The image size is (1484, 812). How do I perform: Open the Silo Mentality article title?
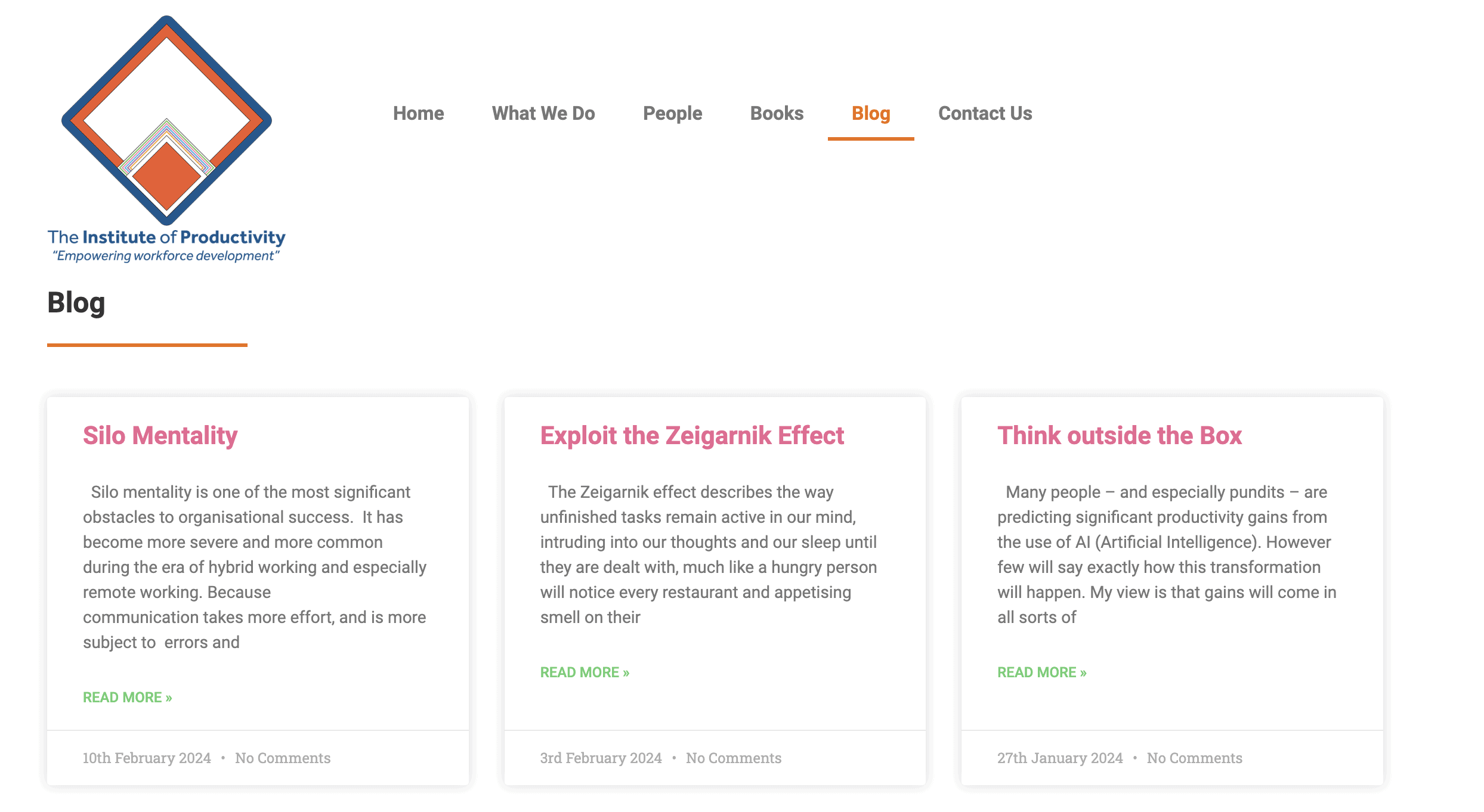pyautogui.click(x=160, y=436)
